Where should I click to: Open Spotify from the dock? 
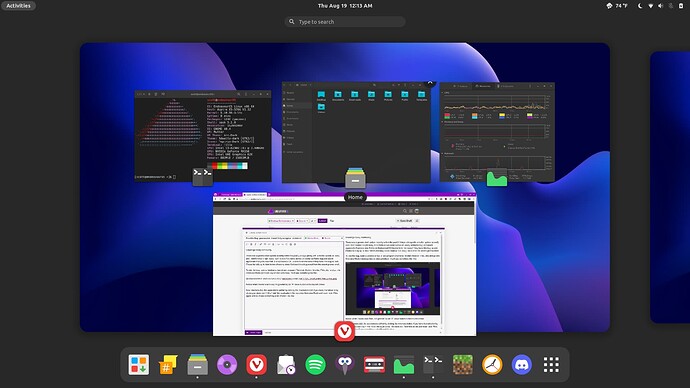(316, 365)
